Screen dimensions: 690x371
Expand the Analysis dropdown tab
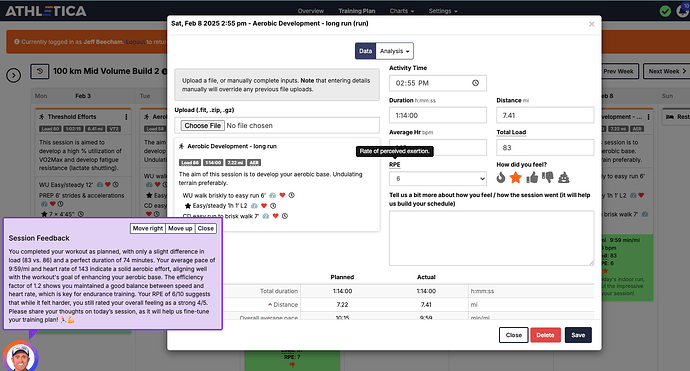tap(395, 51)
